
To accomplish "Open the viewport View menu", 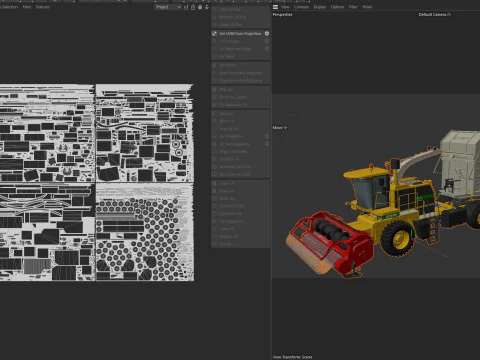I will pyautogui.click(x=285, y=7).
